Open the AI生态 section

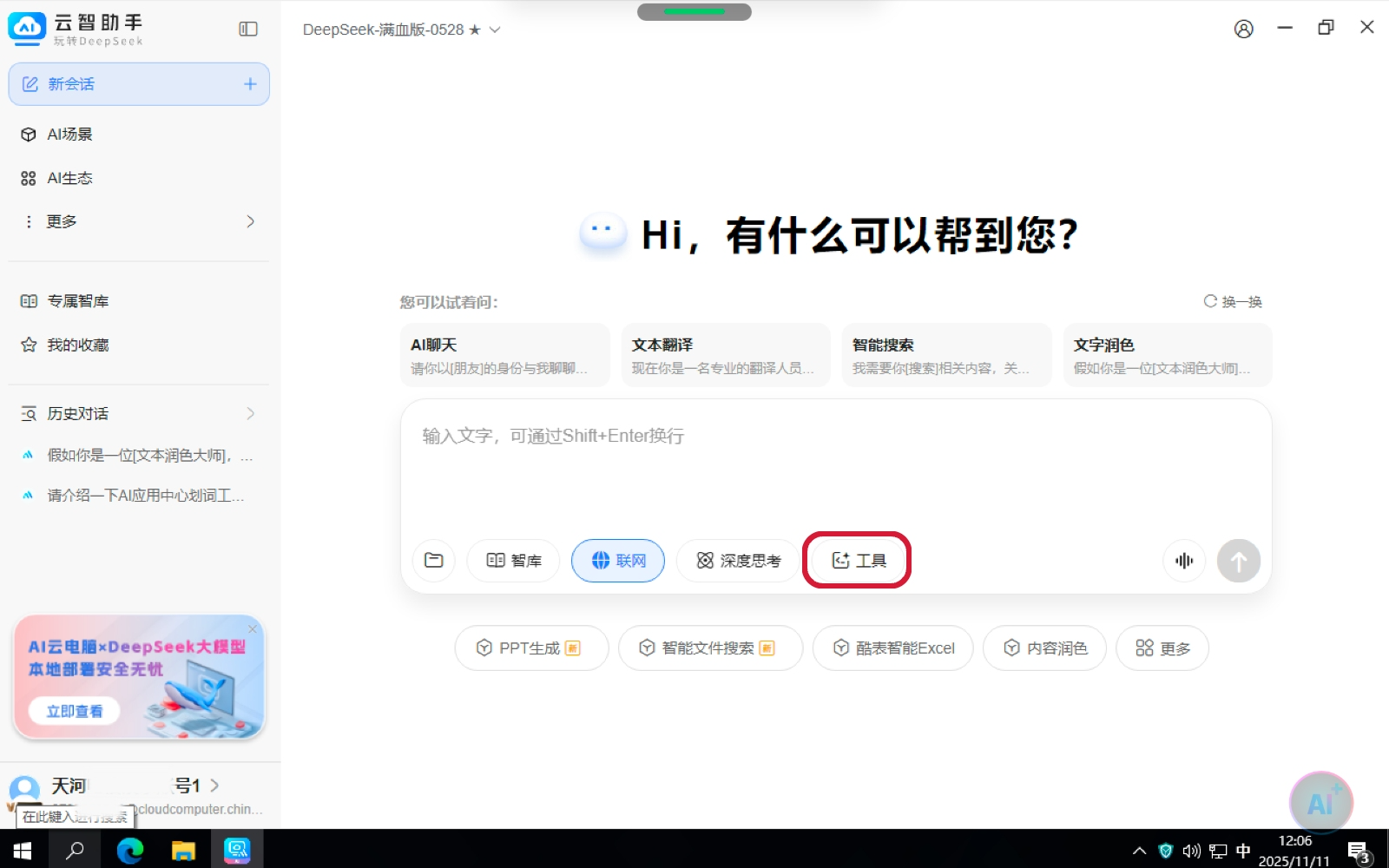[139, 178]
